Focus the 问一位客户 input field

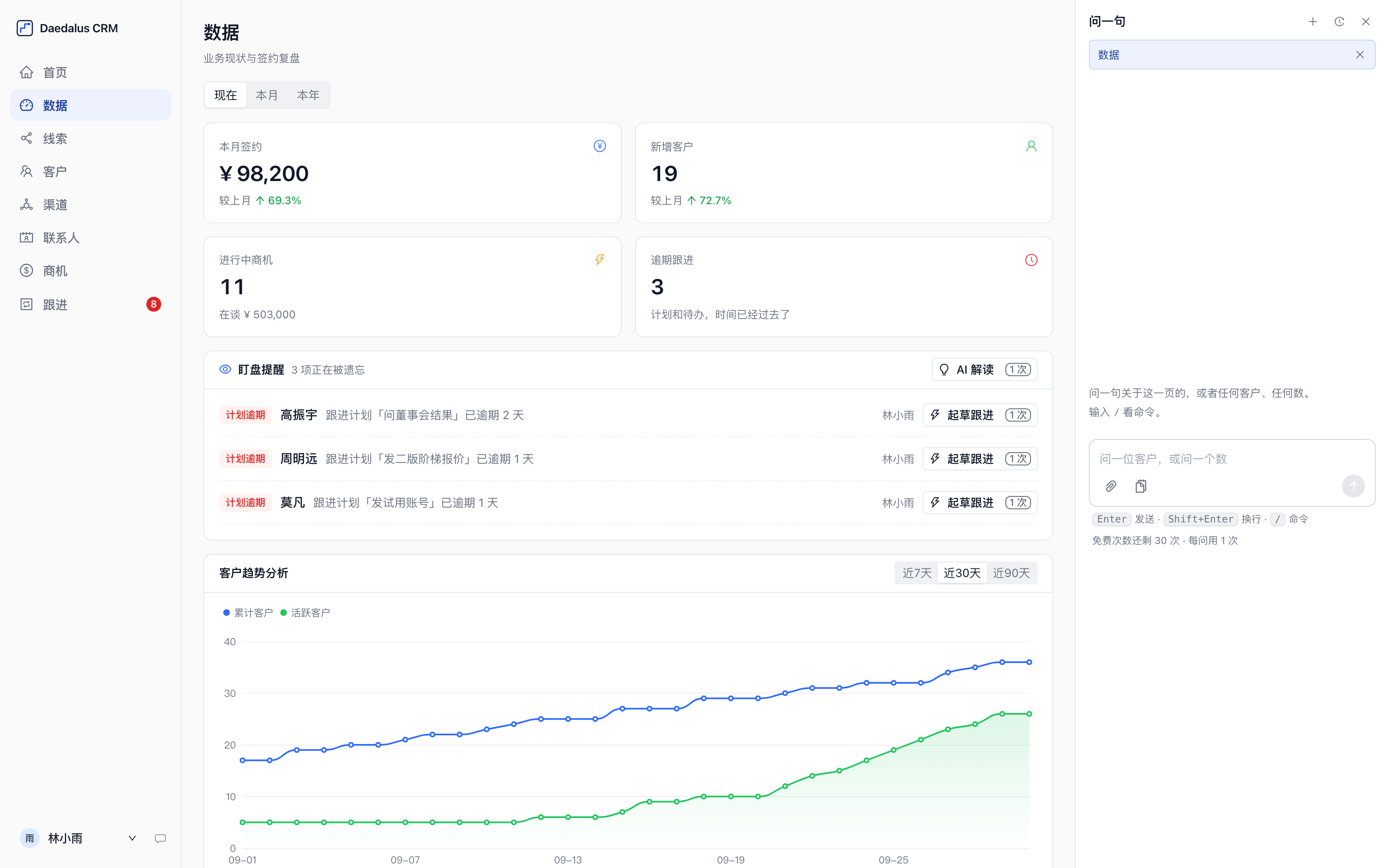[1231, 459]
